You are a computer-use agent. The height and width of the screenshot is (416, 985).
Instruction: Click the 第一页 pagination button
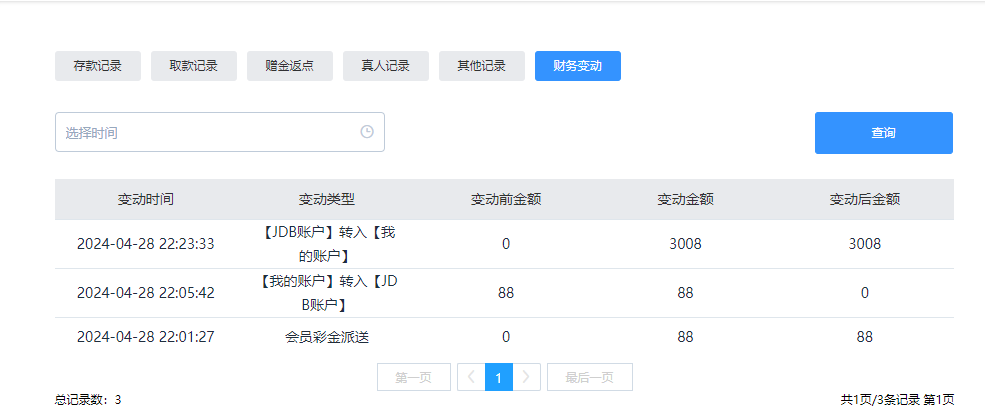click(413, 377)
